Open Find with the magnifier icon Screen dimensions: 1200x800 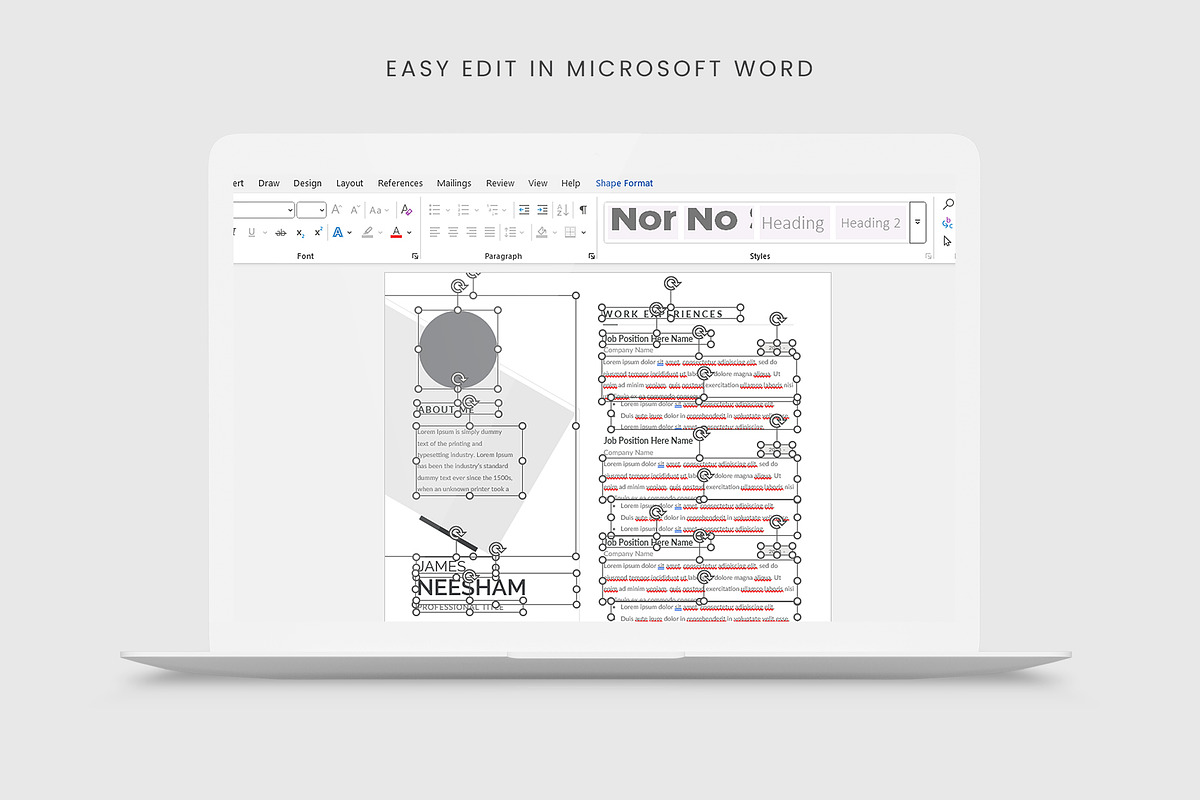(948, 205)
